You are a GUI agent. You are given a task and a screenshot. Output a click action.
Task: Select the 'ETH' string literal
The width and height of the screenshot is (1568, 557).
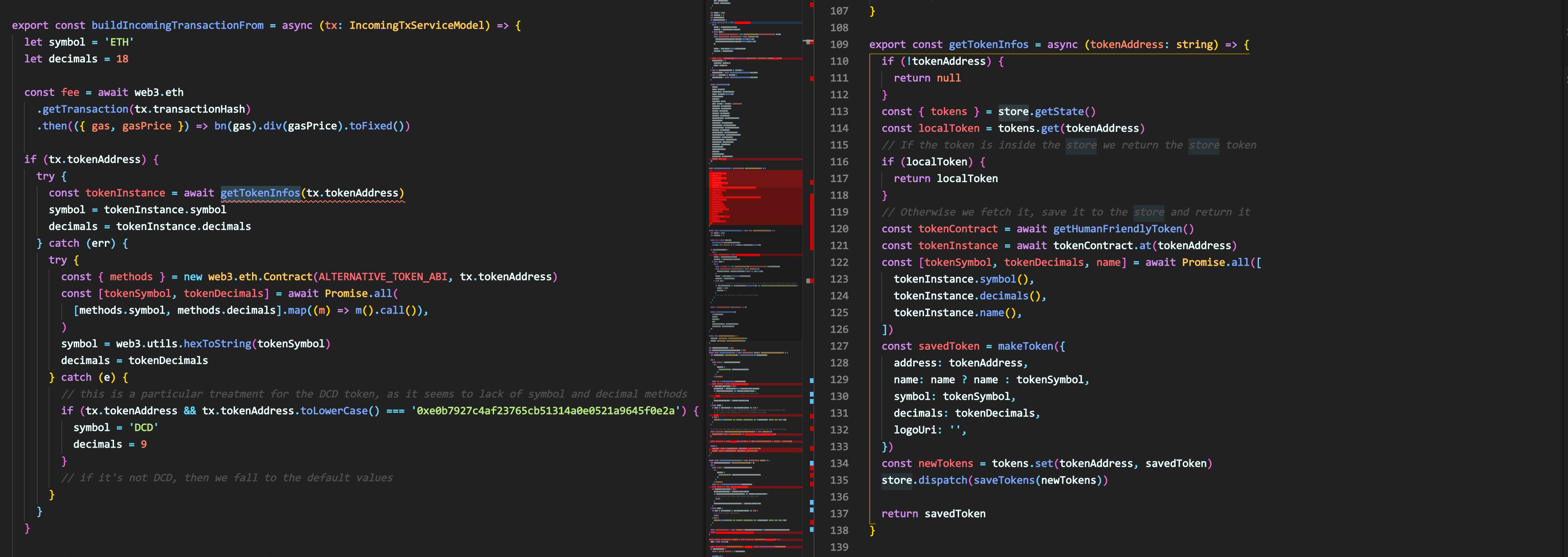coord(119,42)
